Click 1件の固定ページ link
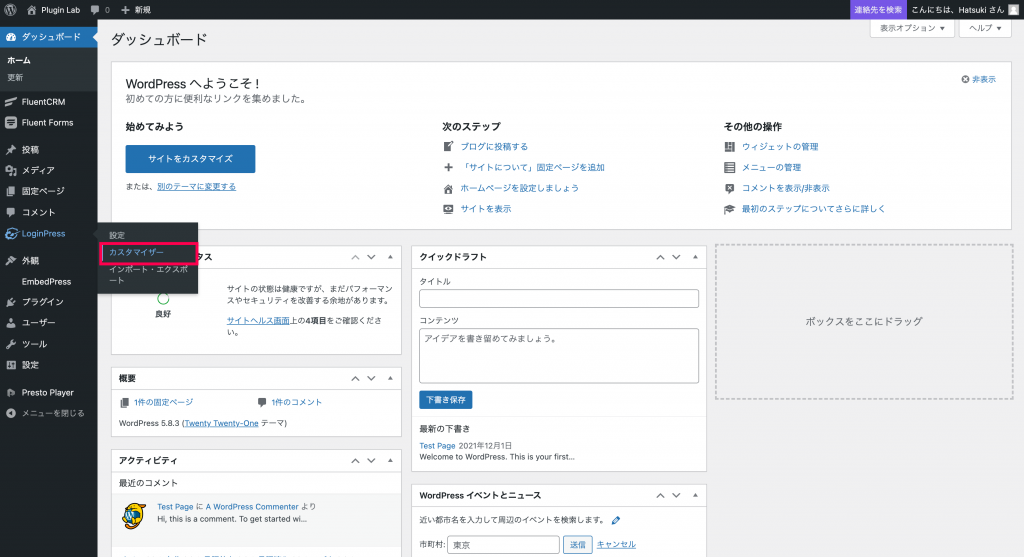 [x=163, y=402]
